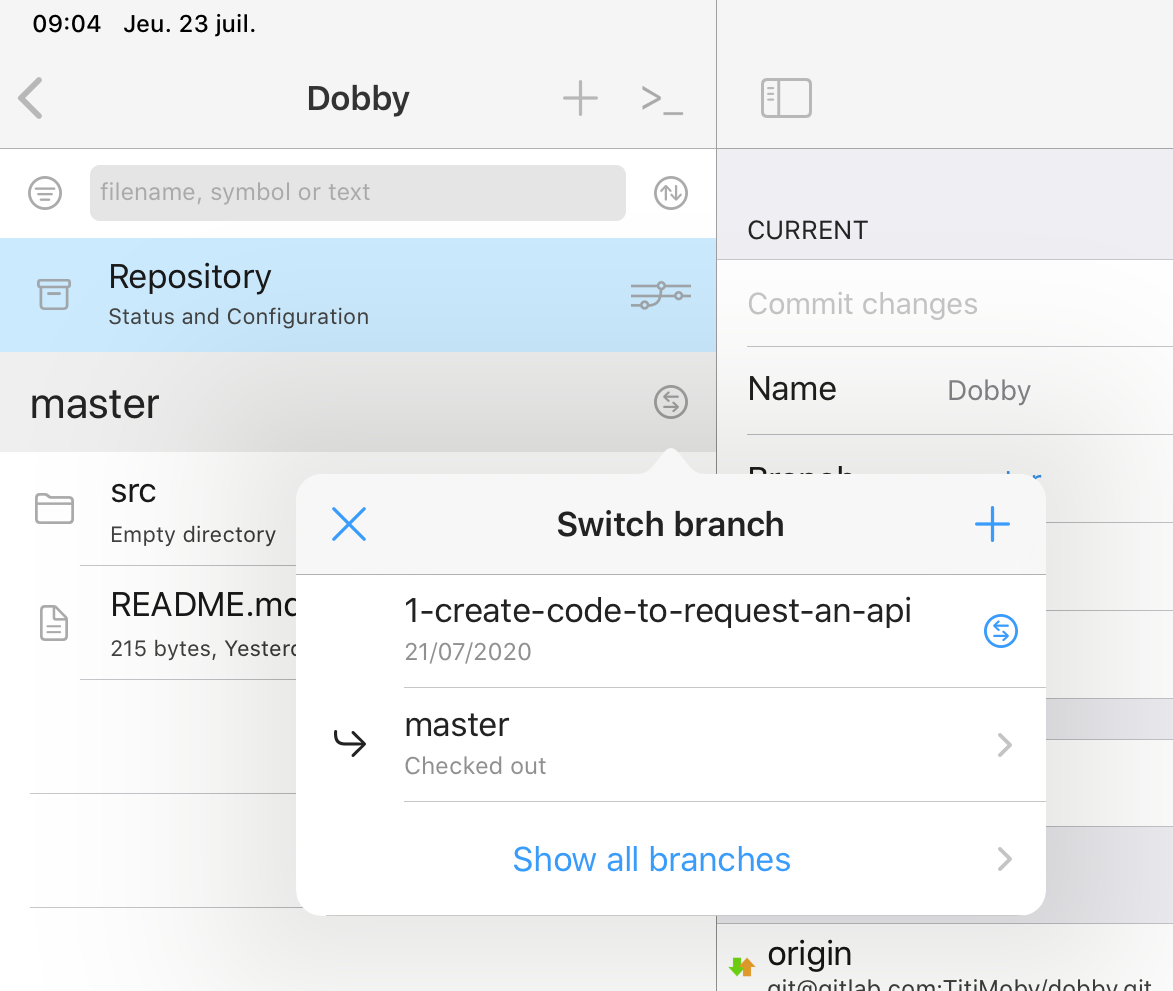Image resolution: width=1173 pixels, height=991 pixels.
Task: Tap the plus icon in Dobby header
Action: [580, 99]
